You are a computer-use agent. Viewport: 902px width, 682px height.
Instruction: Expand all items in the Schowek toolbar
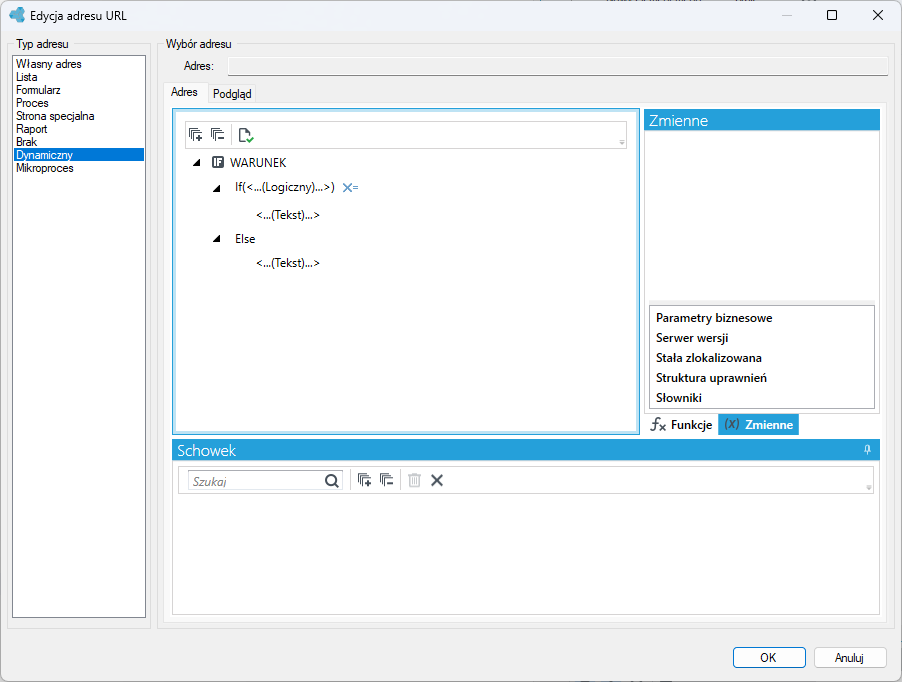pos(364,480)
